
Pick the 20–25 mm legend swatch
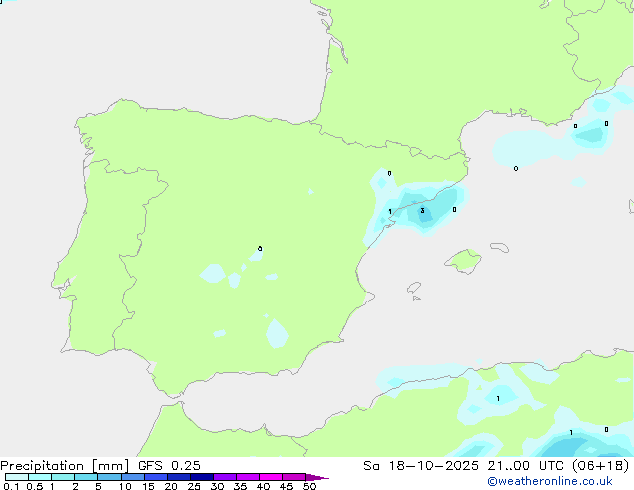click(178, 477)
